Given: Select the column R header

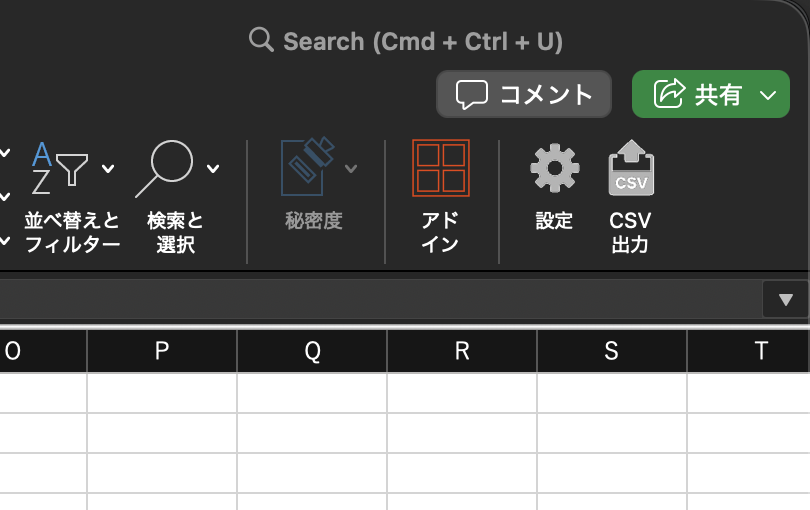Looking at the screenshot, I should click(x=462, y=351).
